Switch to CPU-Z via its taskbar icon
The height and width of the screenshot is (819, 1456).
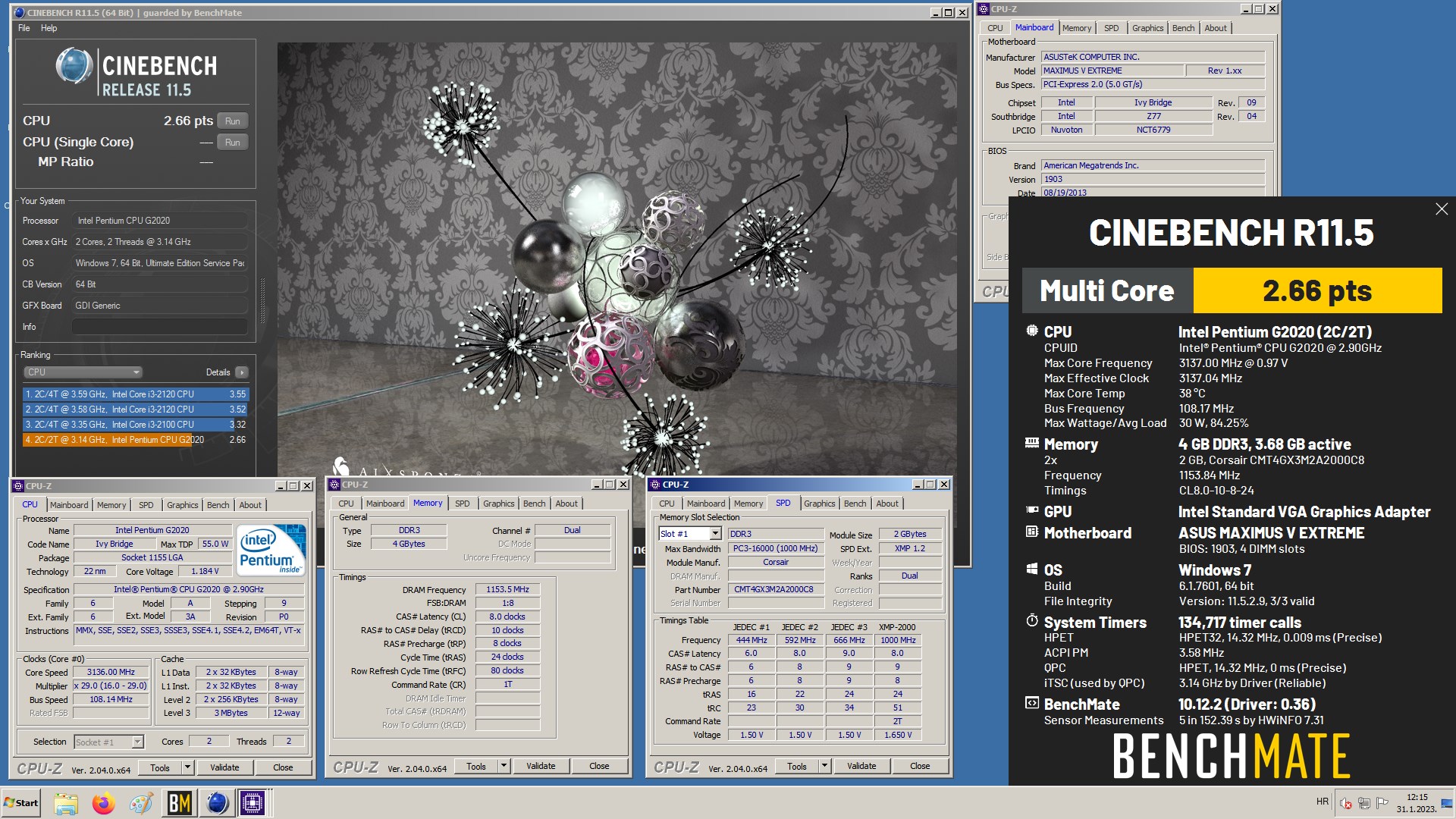[x=253, y=803]
